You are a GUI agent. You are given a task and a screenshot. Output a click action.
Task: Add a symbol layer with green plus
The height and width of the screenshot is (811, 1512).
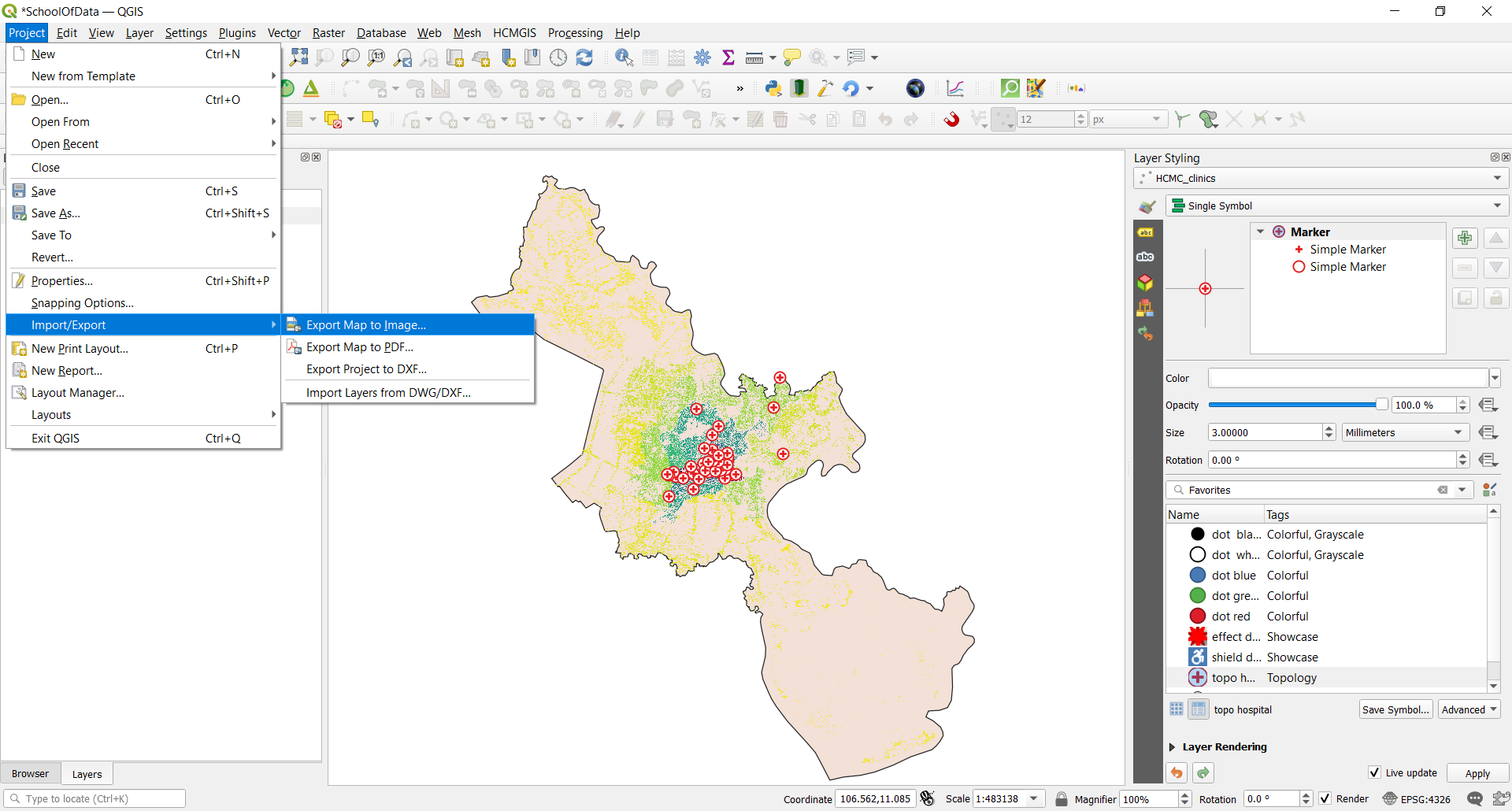click(x=1465, y=238)
